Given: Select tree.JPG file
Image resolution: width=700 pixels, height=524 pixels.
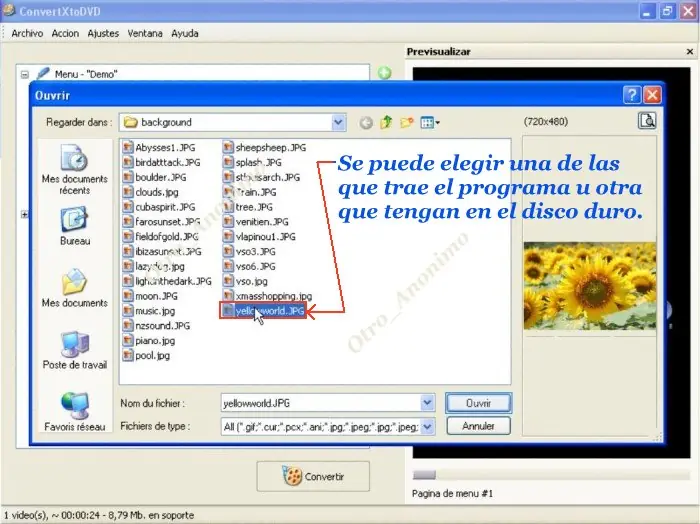Looking at the screenshot, I should pos(248,207).
